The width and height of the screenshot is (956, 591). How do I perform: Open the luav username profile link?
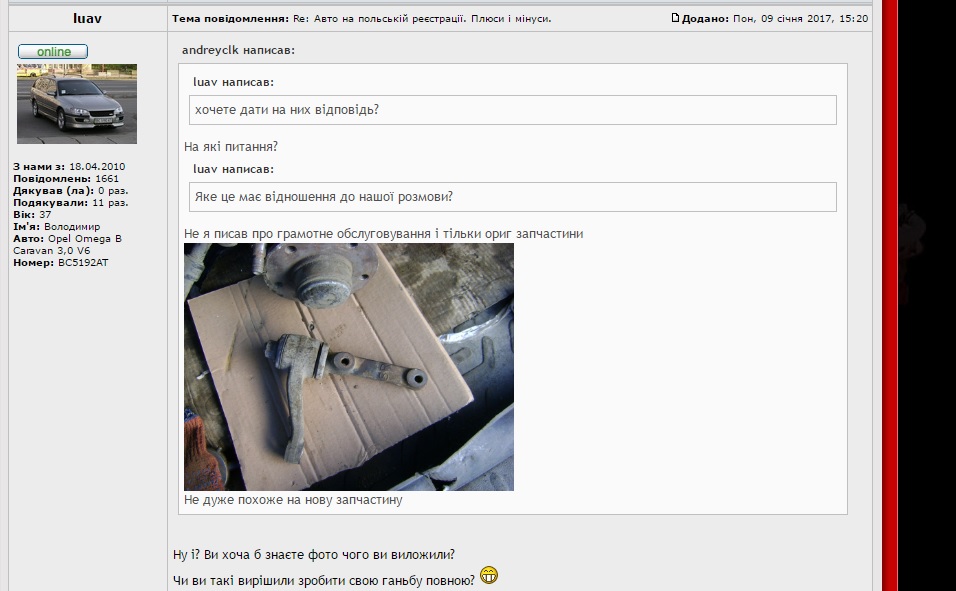tap(87, 18)
